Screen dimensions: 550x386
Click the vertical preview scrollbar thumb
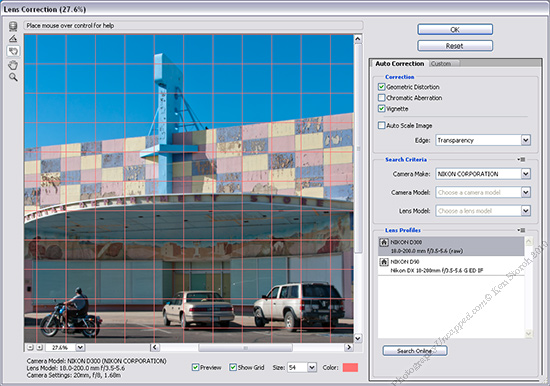pyautogui.click(x=358, y=148)
